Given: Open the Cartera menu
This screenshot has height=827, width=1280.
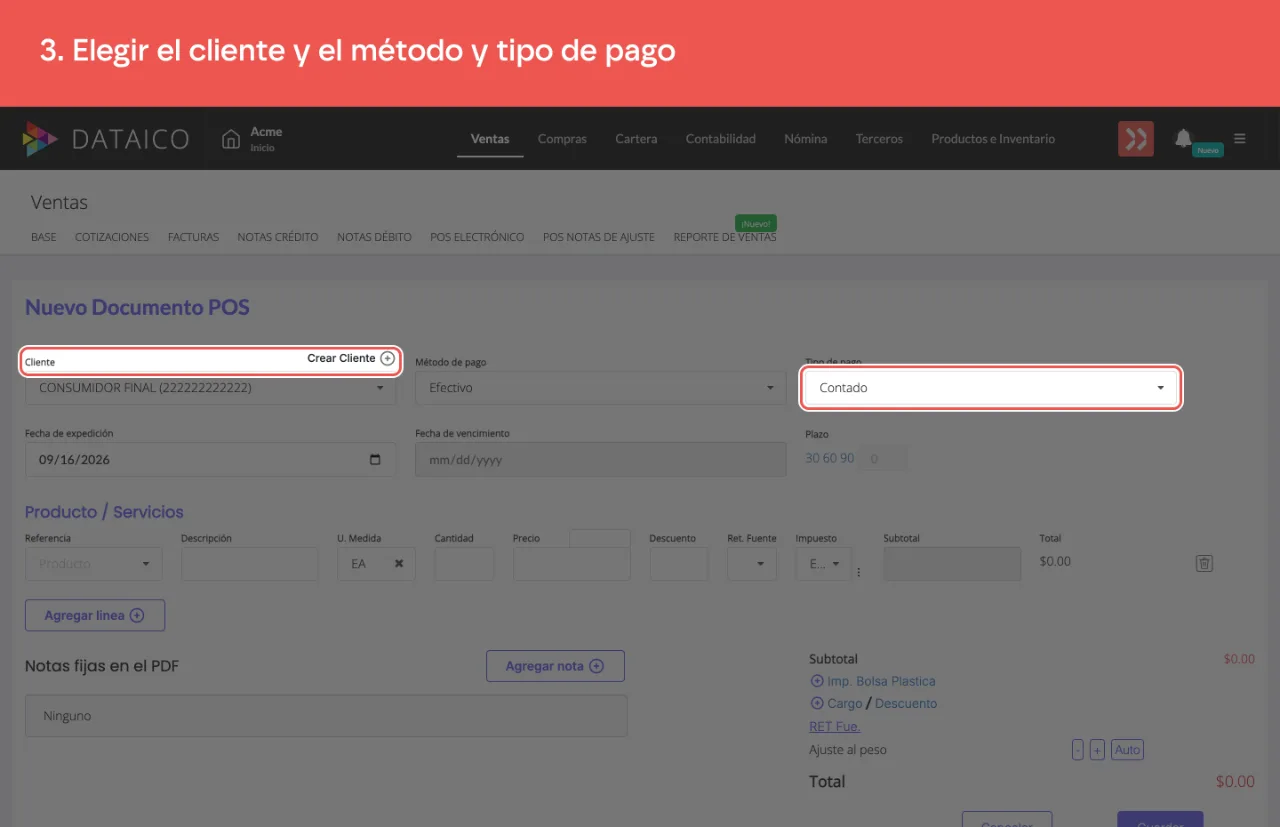Looking at the screenshot, I should point(636,139).
